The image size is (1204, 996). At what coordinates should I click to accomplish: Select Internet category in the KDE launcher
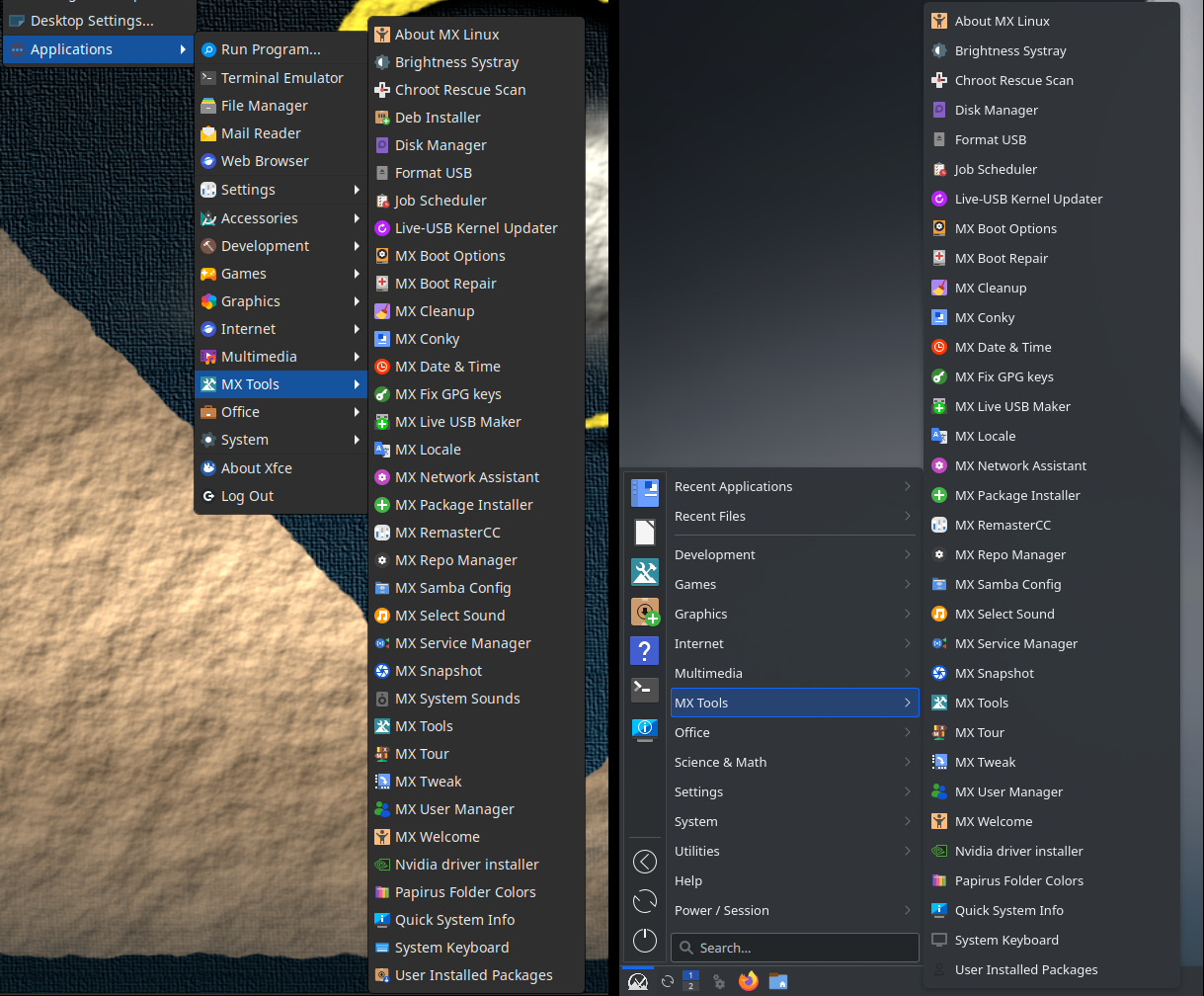pyautogui.click(x=794, y=643)
